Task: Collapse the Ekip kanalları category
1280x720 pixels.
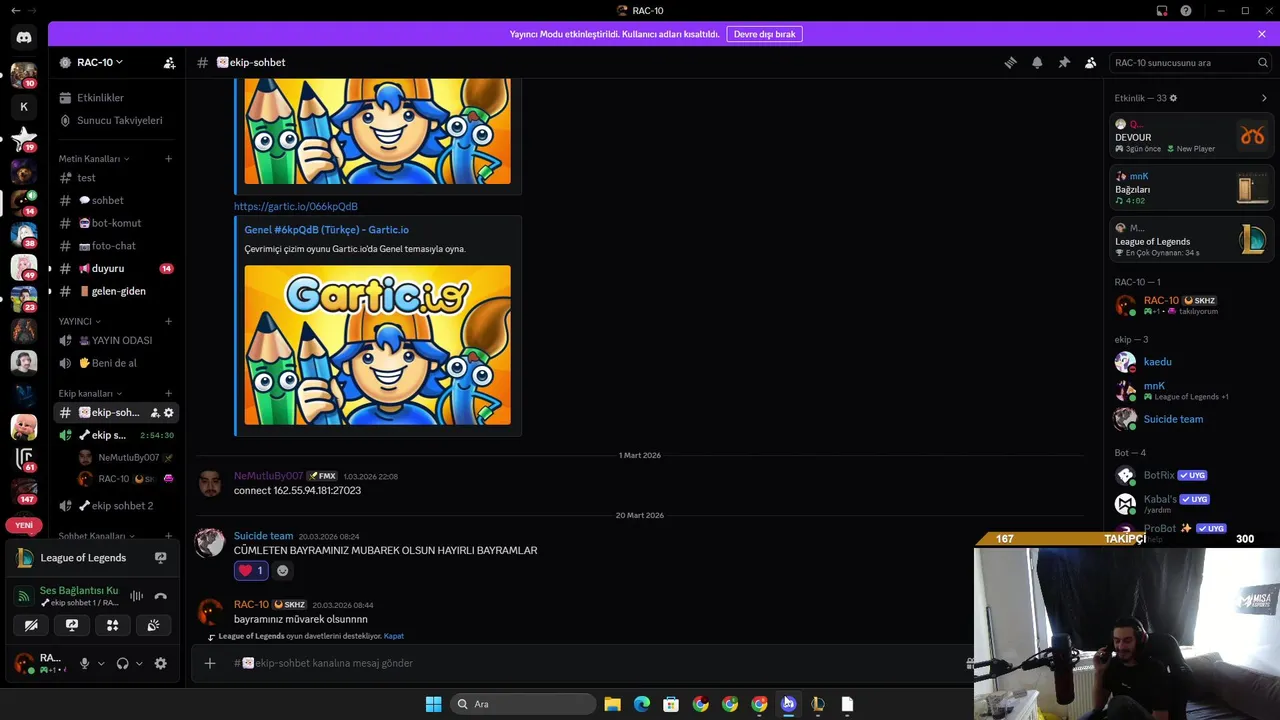Action: click(90, 393)
